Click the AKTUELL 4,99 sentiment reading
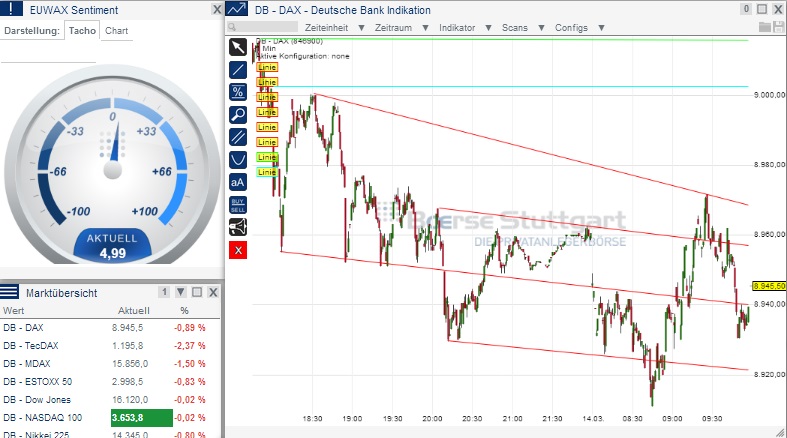The width and height of the screenshot is (787, 438). coord(112,246)
